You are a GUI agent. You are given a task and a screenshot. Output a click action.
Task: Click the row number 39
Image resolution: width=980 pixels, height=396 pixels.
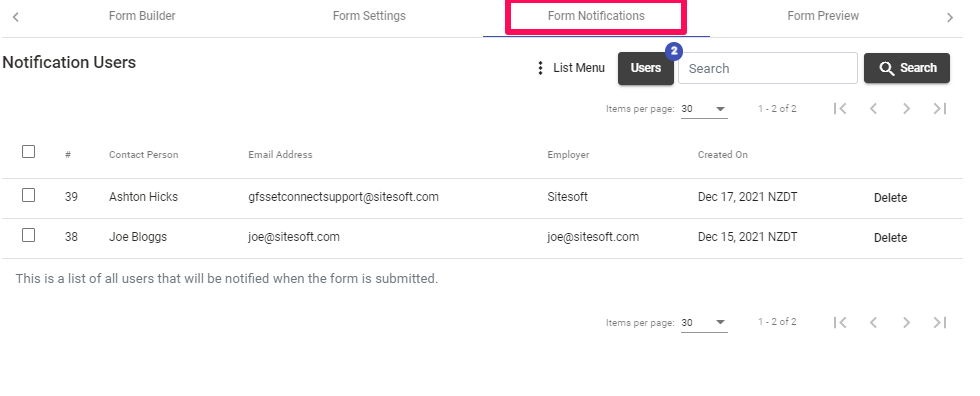tap(71, 197)
